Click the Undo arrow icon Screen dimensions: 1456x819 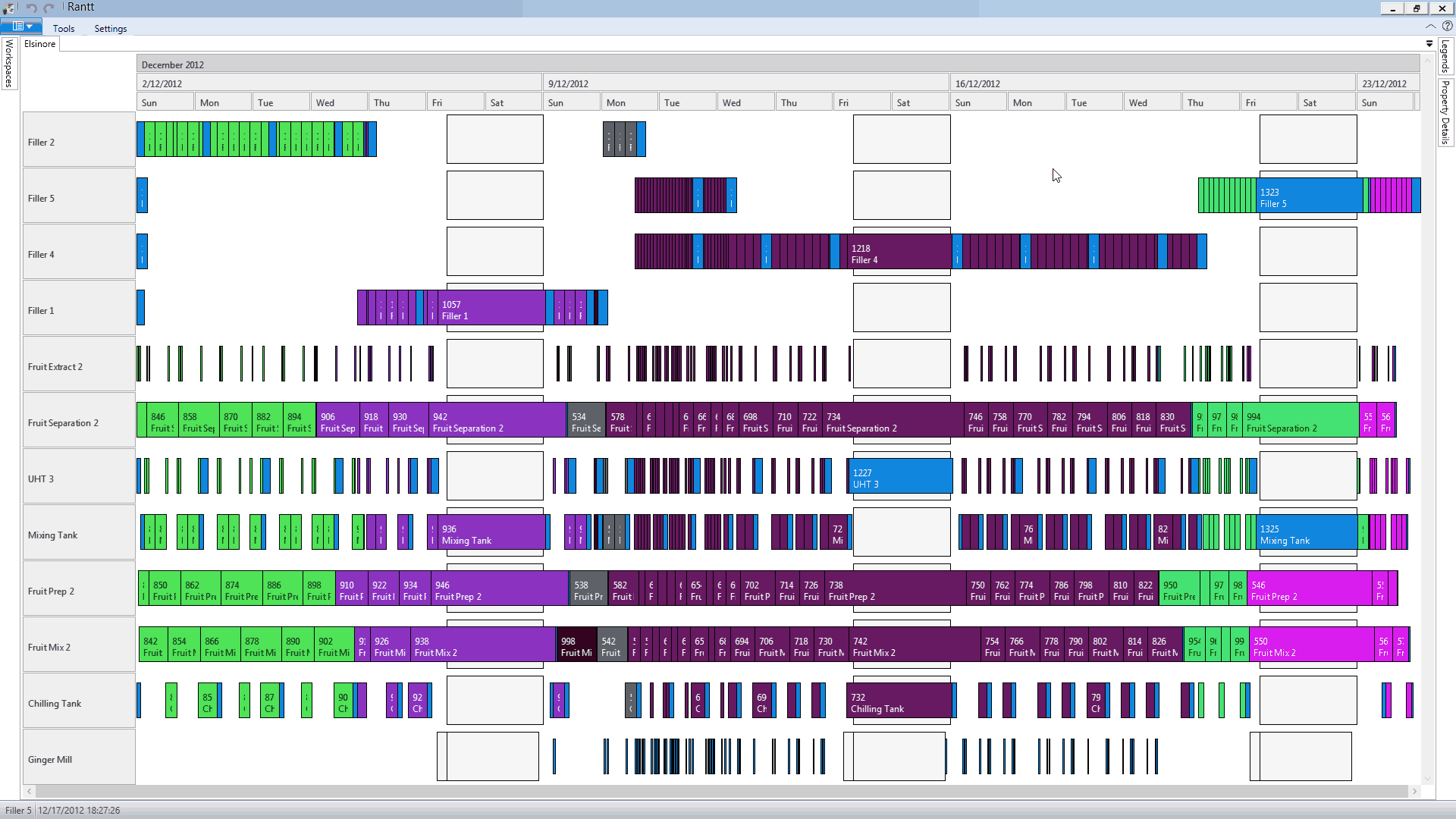pos(32,8)
